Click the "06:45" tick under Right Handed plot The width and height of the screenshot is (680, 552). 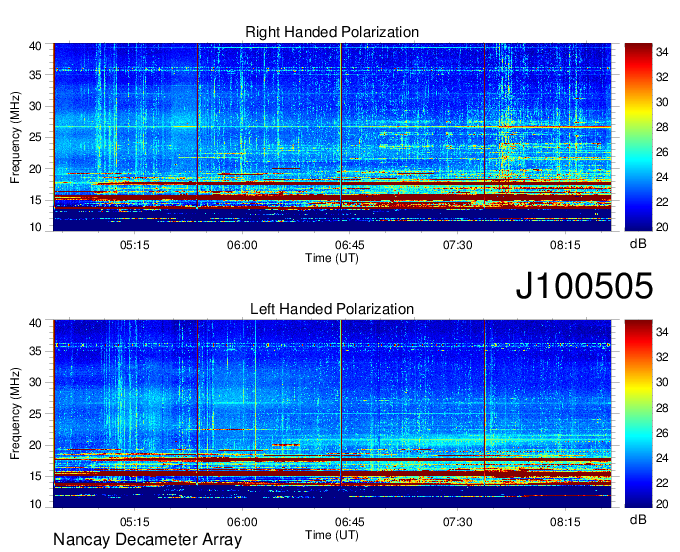click(350, 245)
